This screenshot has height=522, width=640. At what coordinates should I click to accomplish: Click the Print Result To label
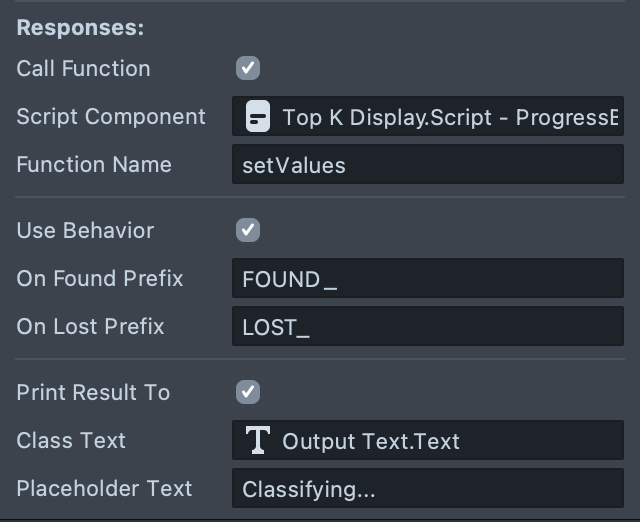coord(93,392)
